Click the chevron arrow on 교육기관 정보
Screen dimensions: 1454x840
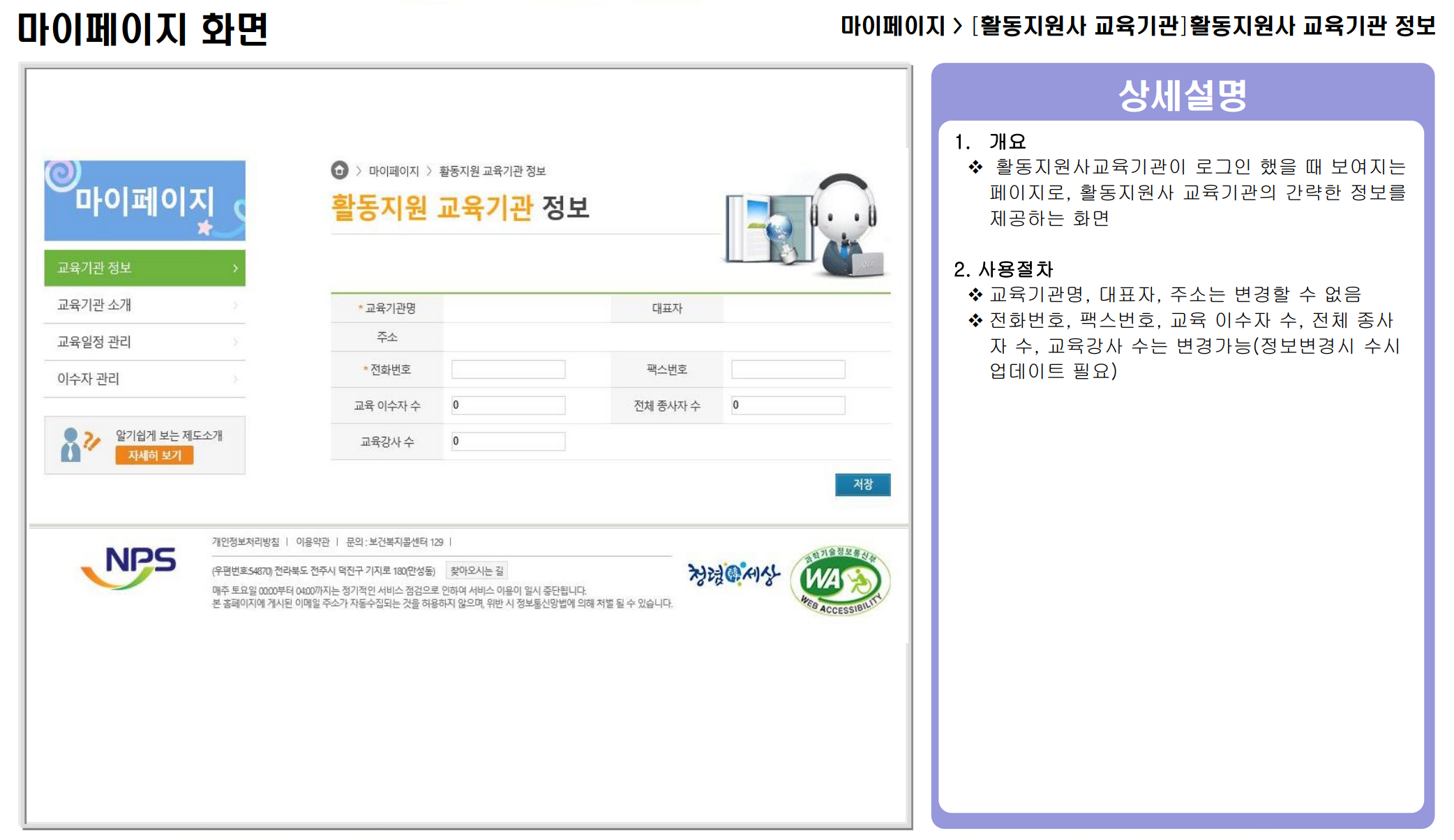tap(235, 268)
